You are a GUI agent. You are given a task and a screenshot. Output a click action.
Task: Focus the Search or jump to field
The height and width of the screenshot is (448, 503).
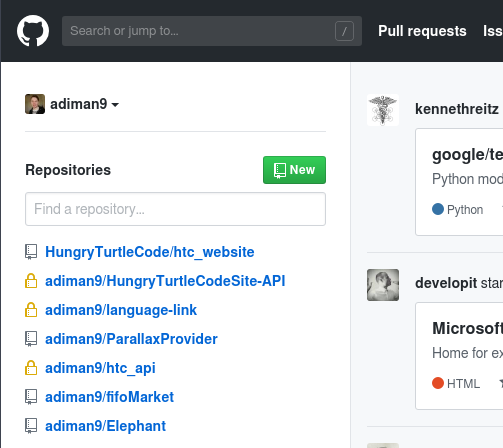(212, 31)
